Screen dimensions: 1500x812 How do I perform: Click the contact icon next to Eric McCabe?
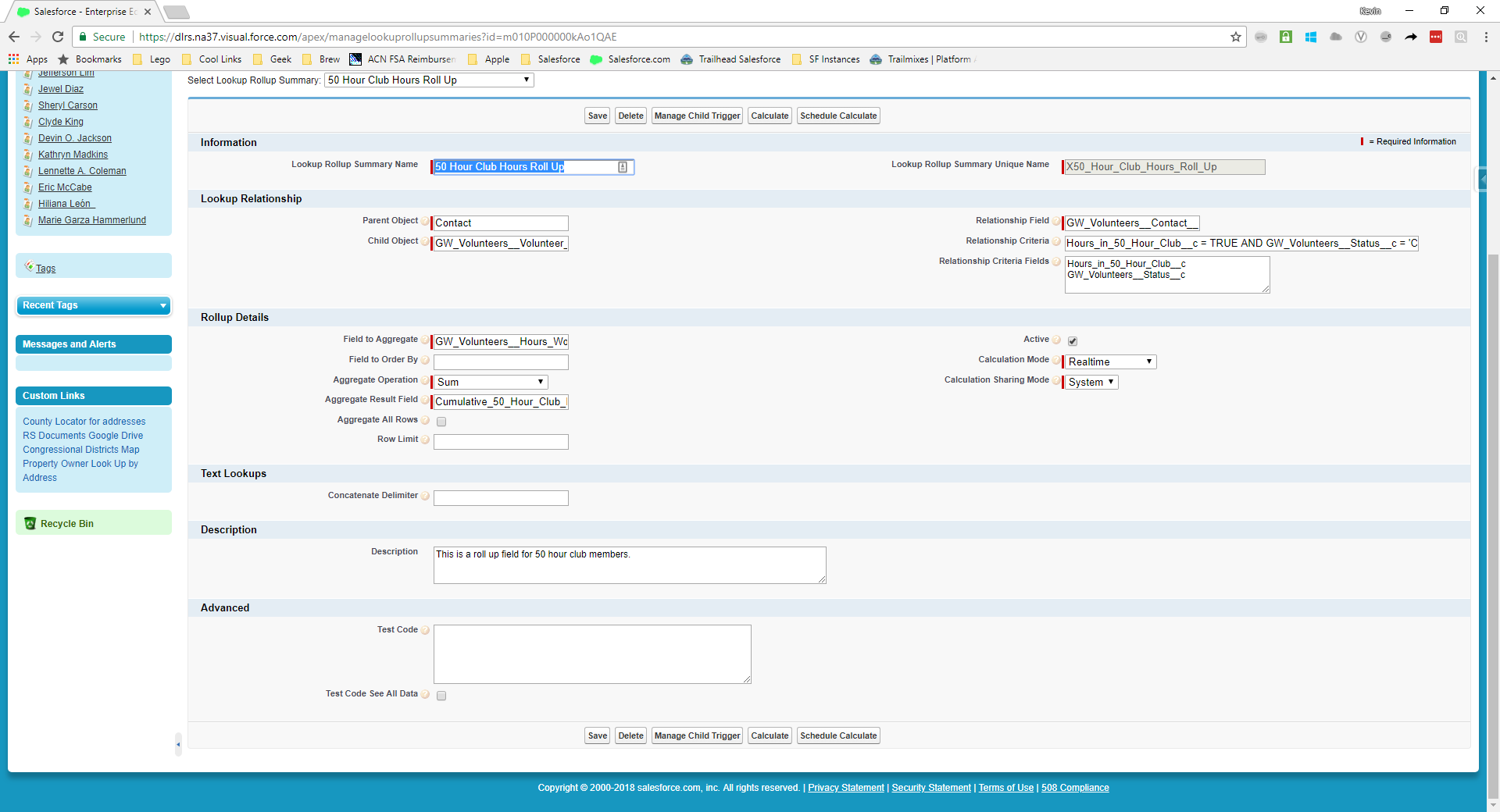click(28, 187)
